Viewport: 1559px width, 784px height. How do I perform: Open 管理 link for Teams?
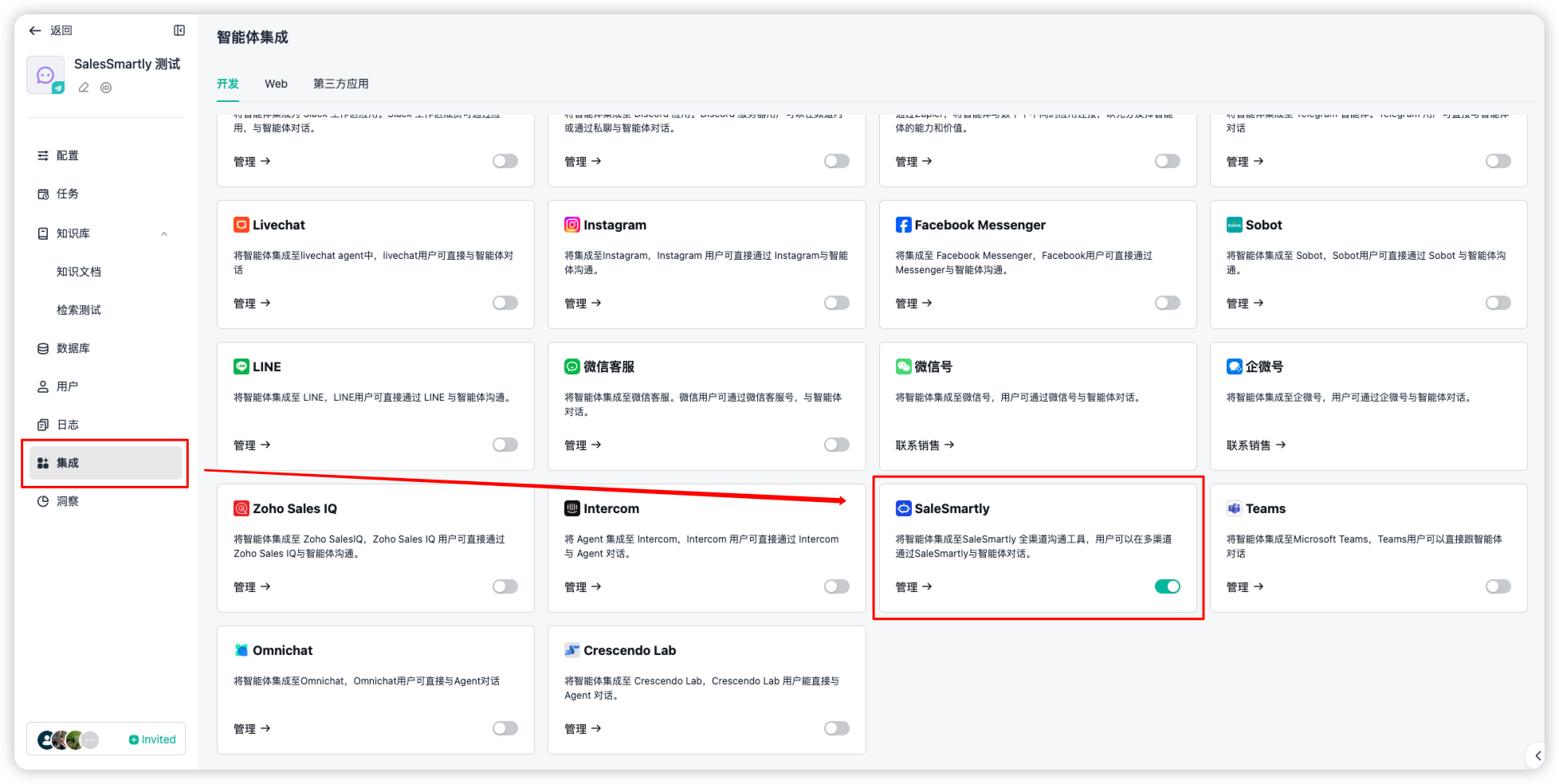[1245, 587]
